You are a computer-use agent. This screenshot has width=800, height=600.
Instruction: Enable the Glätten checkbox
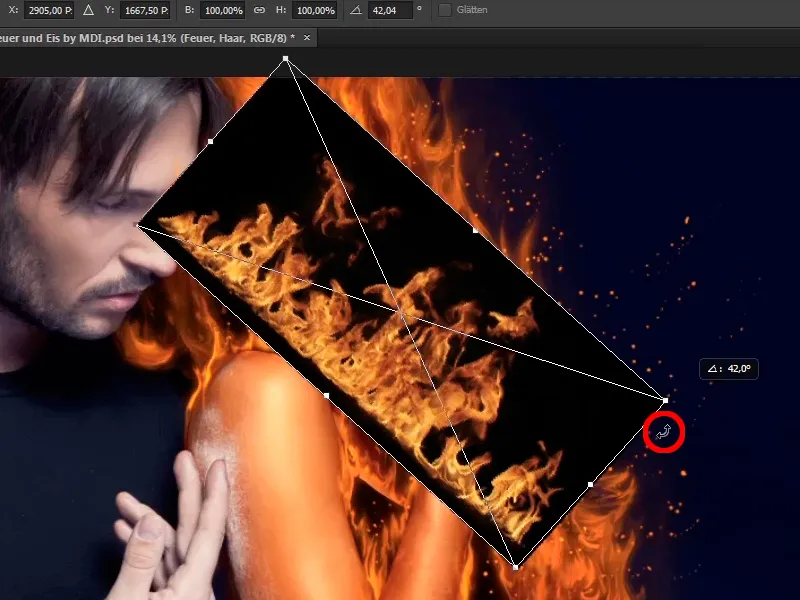(x=445, y=10)
